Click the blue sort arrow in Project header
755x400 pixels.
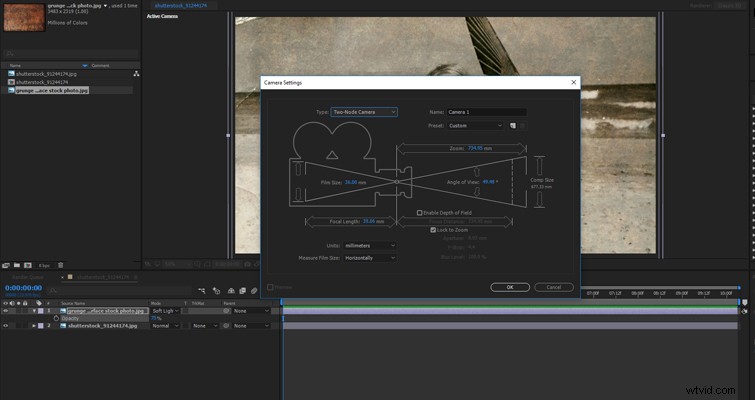click(85, 65)
